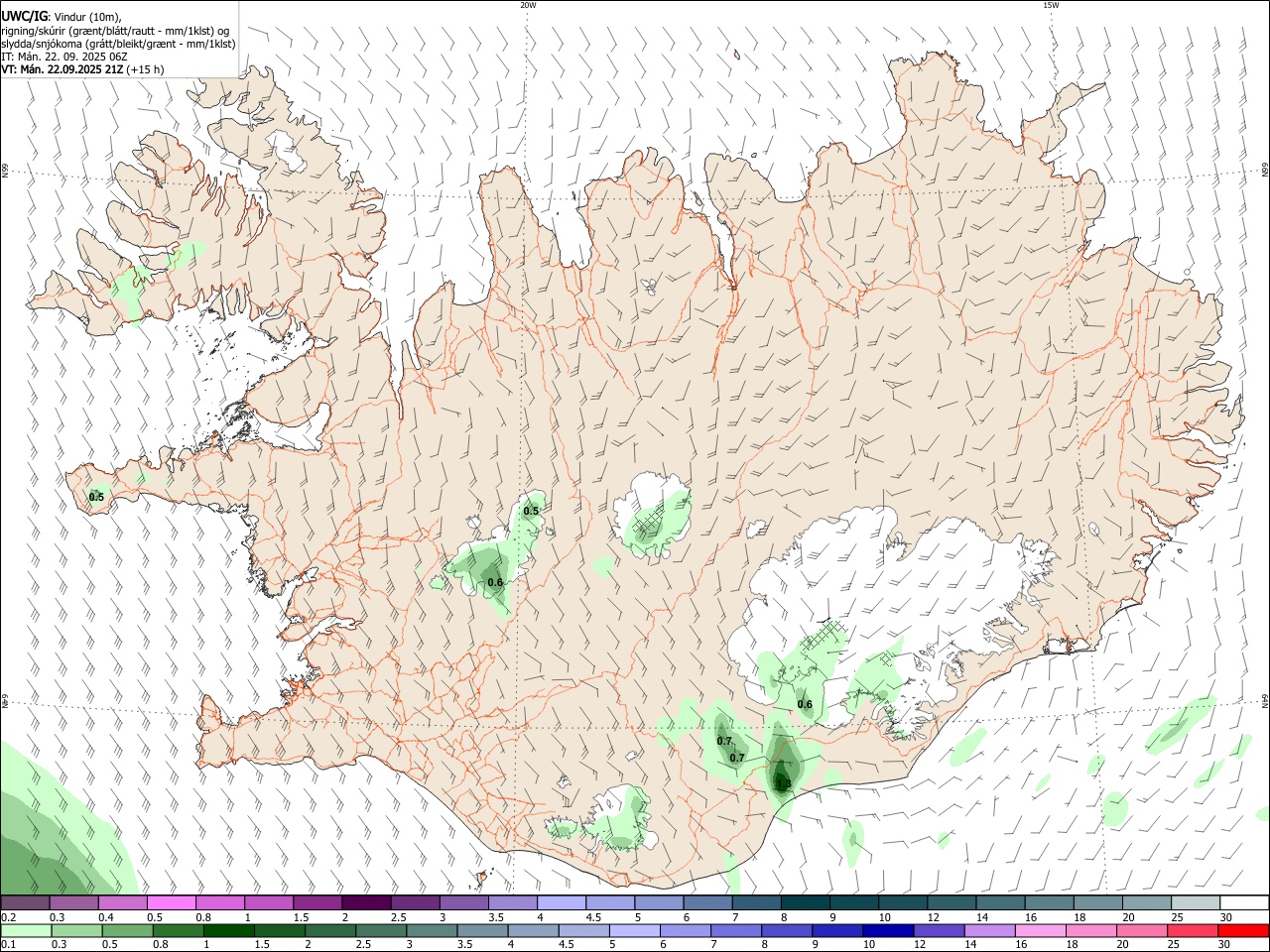The width and height of the screenshot is (1270, 952).
Task: Pick deep blue bottom-row swatch between 10 and 12
Action: click(889, 930)
